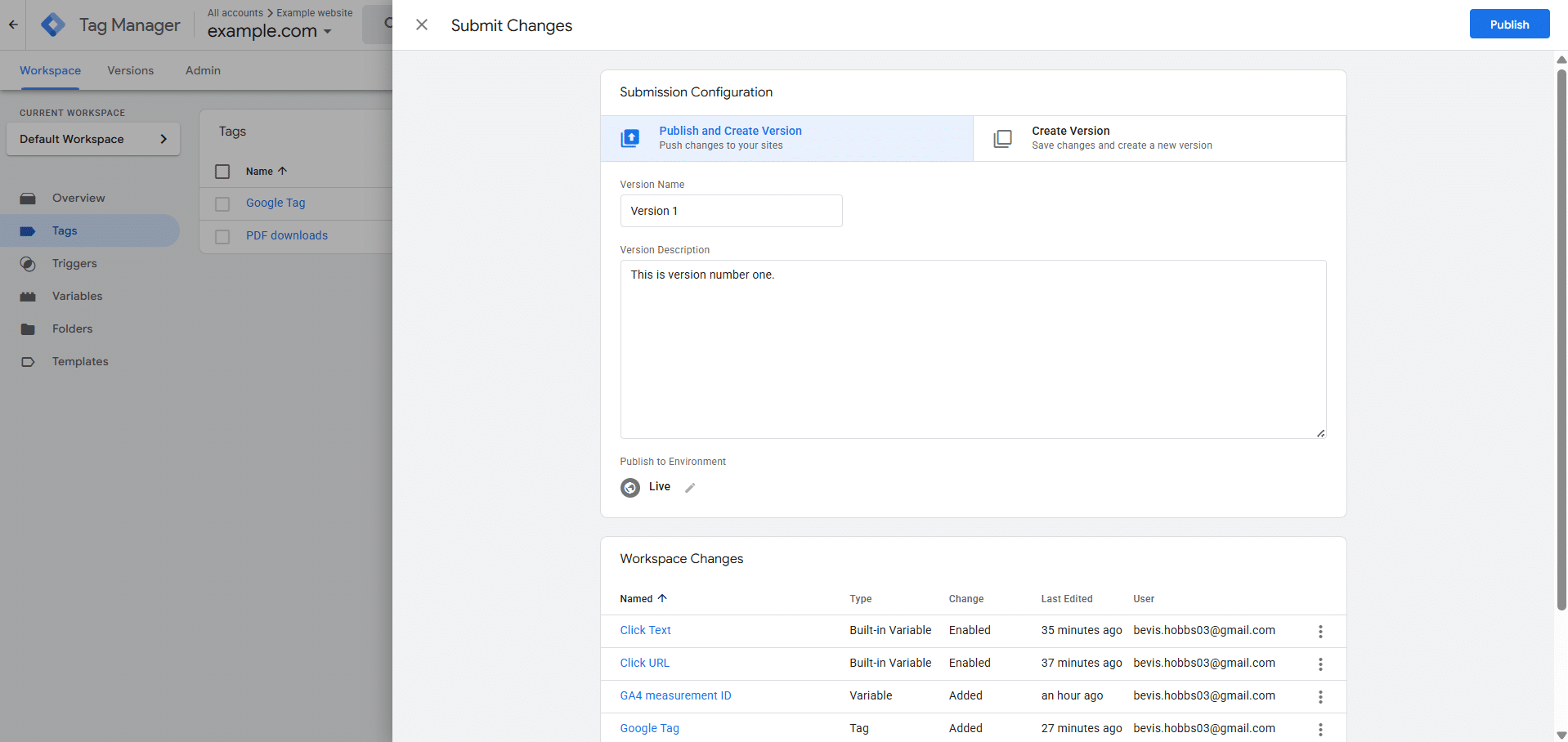Open Templates using its sidebar icon

[x=28, y=361]
